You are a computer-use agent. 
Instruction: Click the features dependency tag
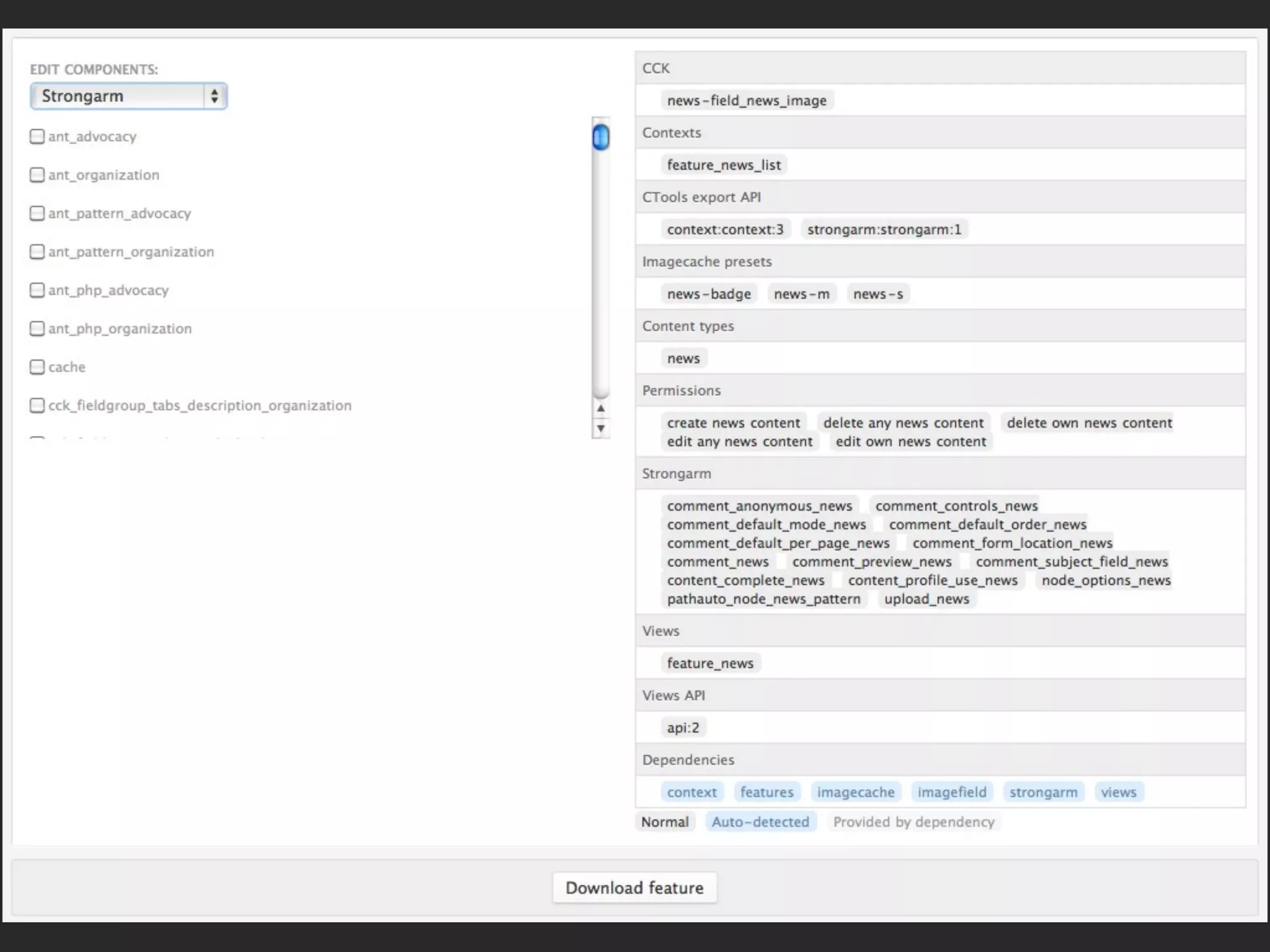766,792
